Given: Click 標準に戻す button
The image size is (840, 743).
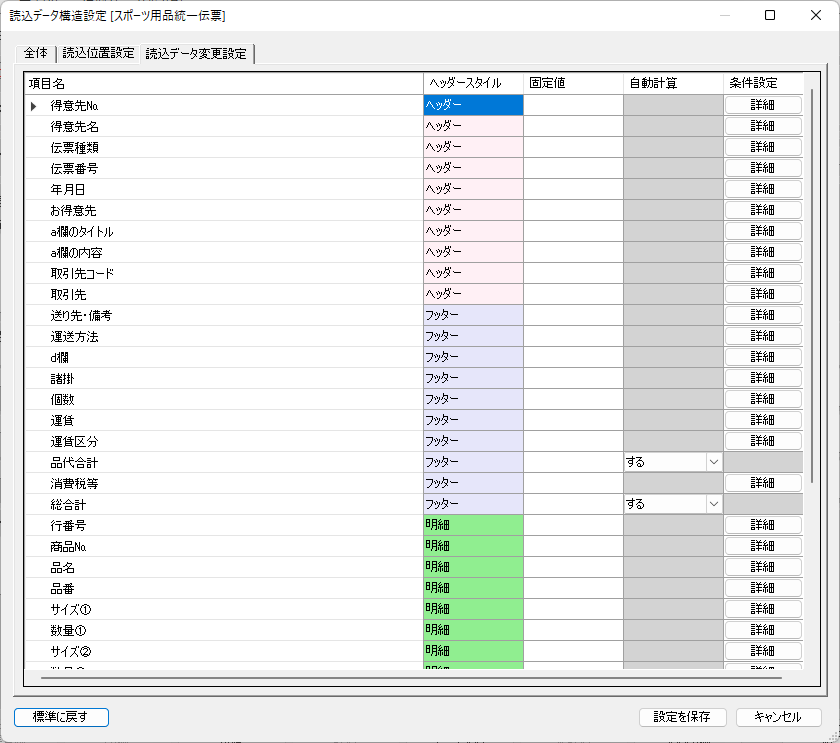Looking at the screenshot, I should 61,717.
